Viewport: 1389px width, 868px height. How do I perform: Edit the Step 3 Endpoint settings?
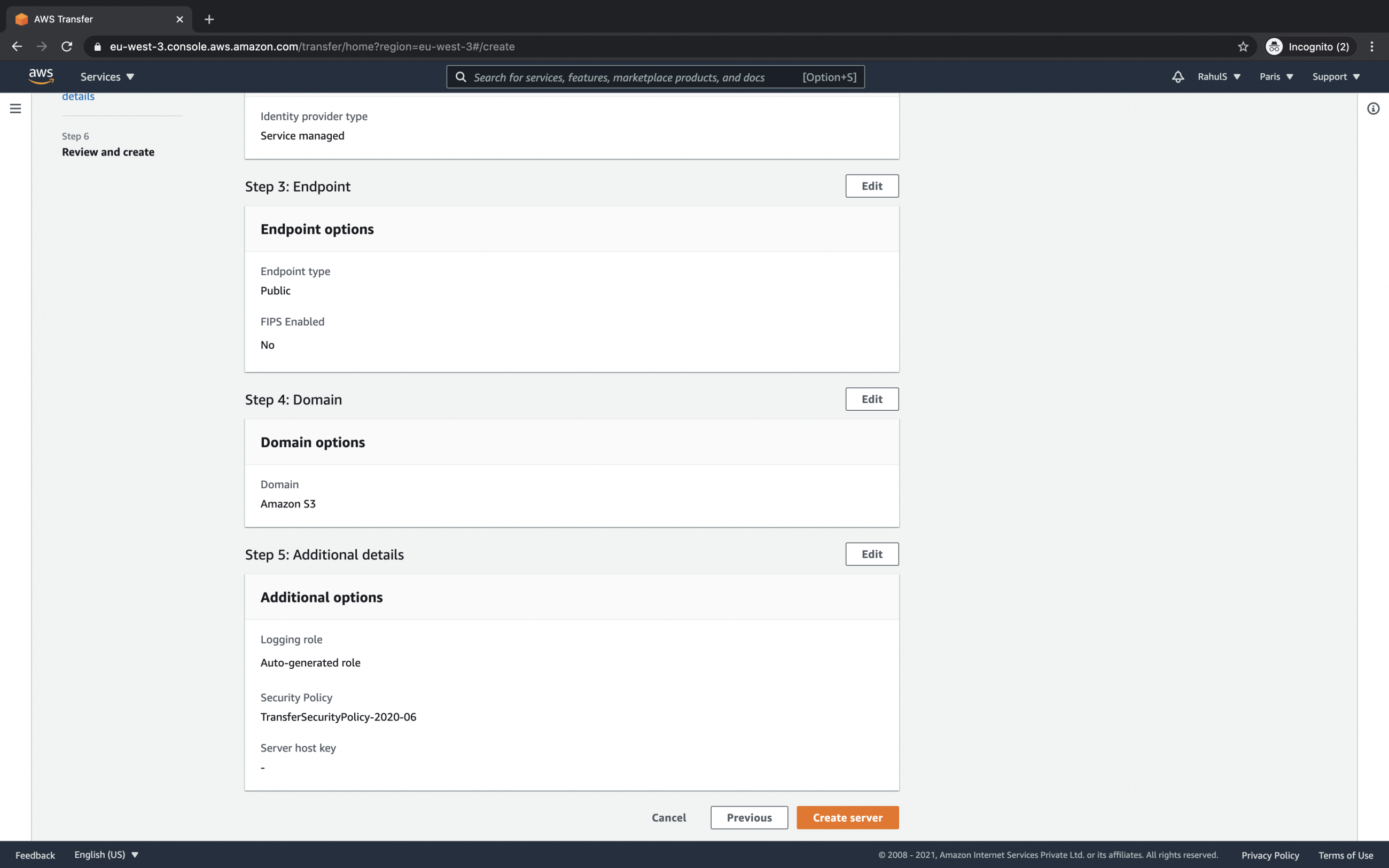(871, 185)
